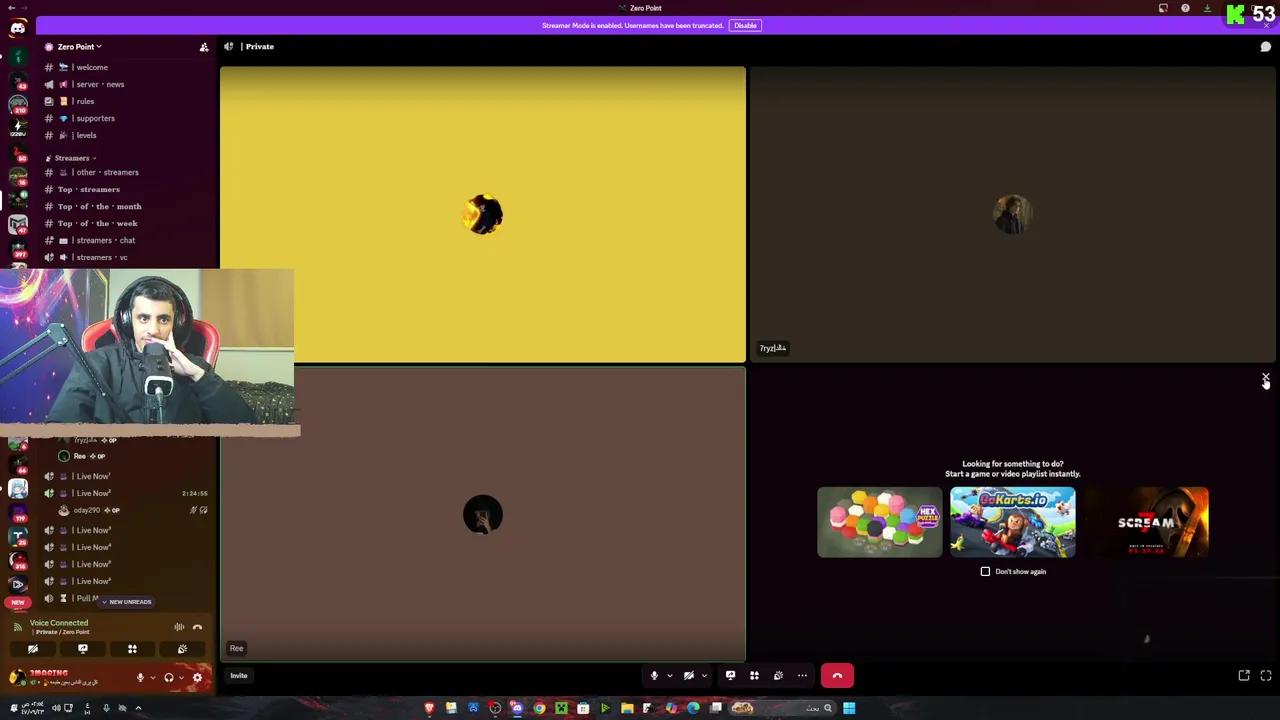Focus the yellow participant video tile
1280x720 pixels.
point(483,214)
